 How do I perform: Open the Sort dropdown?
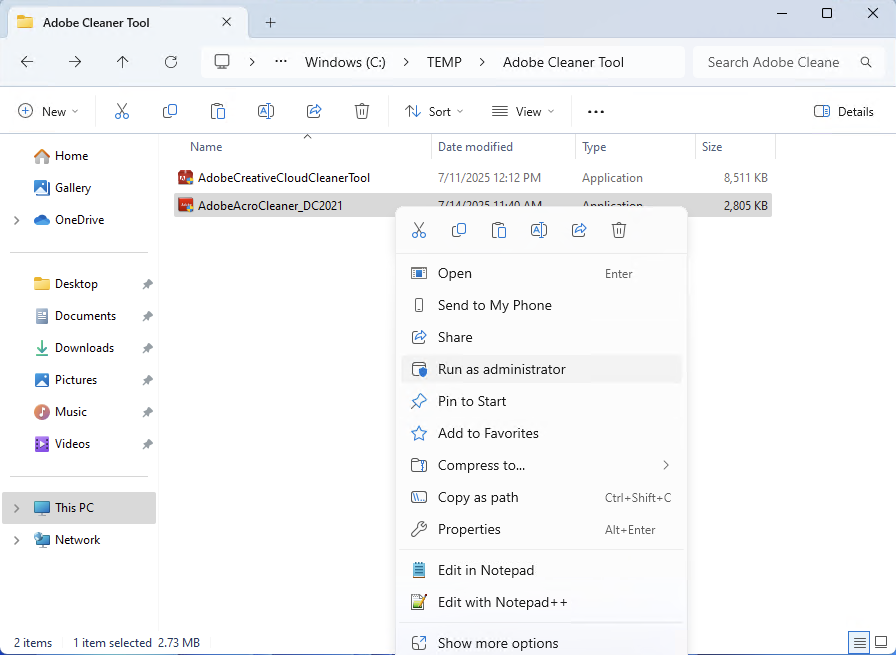[x=434, y=111]
